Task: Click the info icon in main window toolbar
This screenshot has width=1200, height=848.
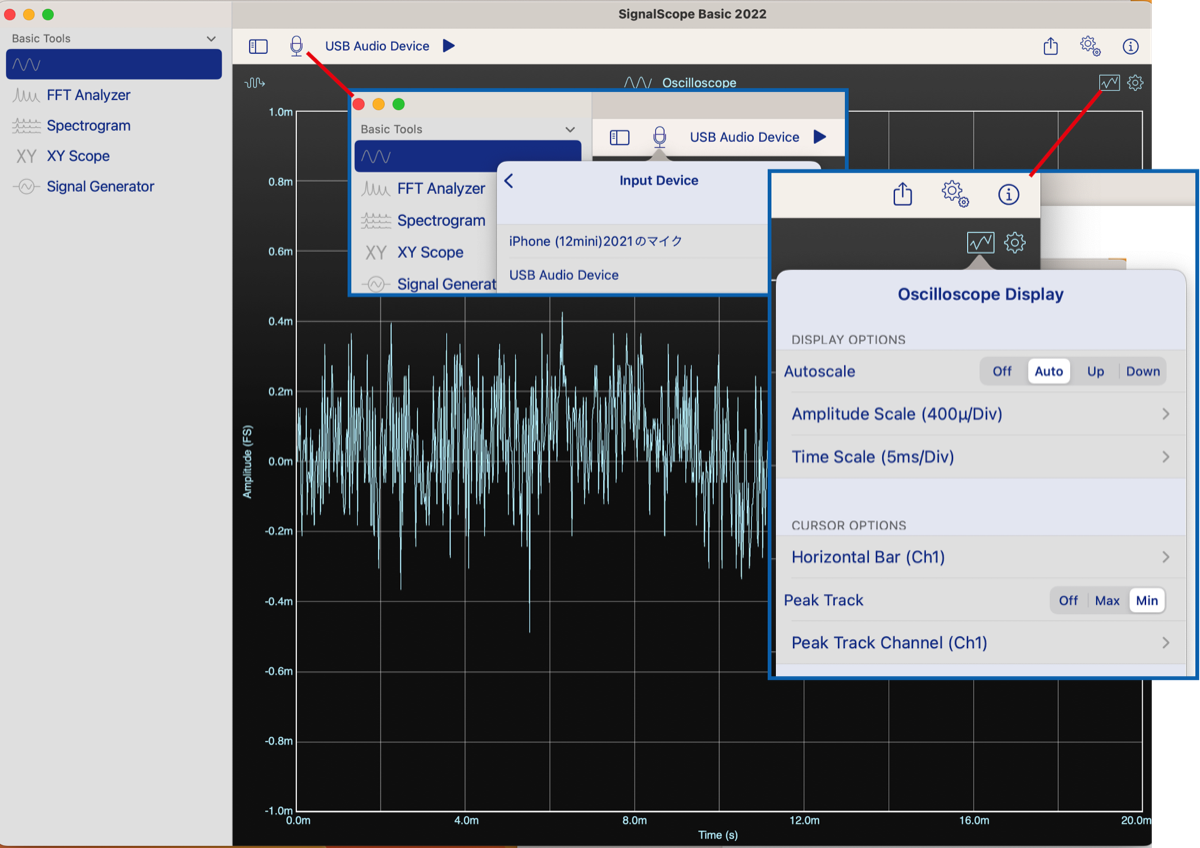Action: [x=1130, y=46]
